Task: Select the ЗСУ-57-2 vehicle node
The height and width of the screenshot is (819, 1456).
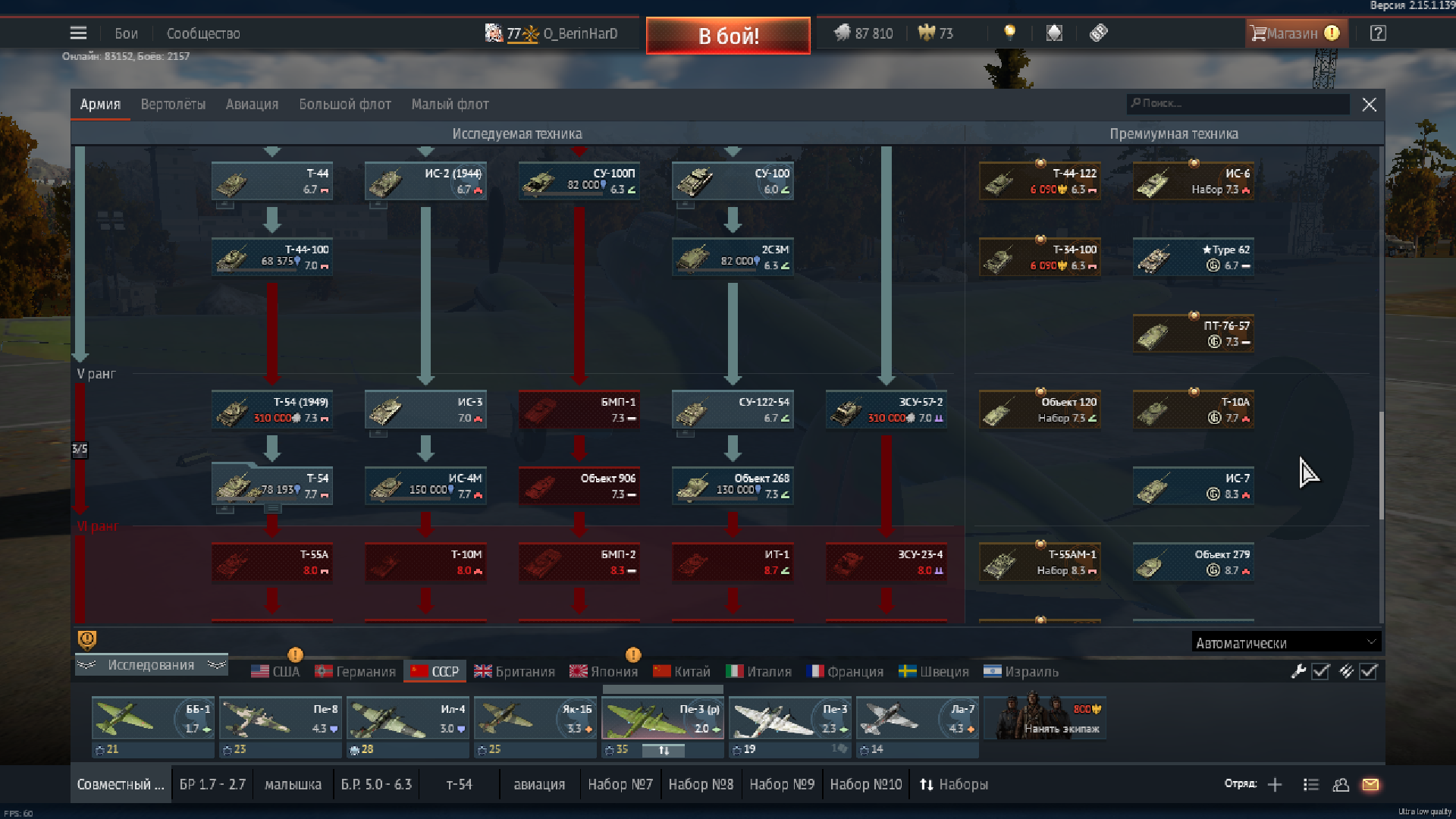Action: tap(886, 409)
